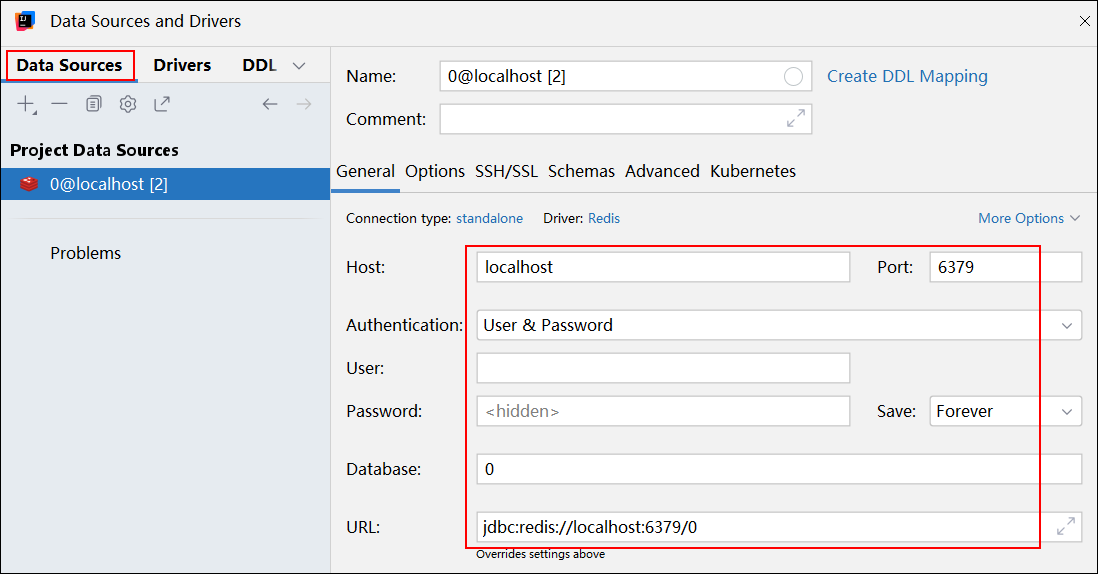Click the Create DDL Mapping link

(907, 76)
